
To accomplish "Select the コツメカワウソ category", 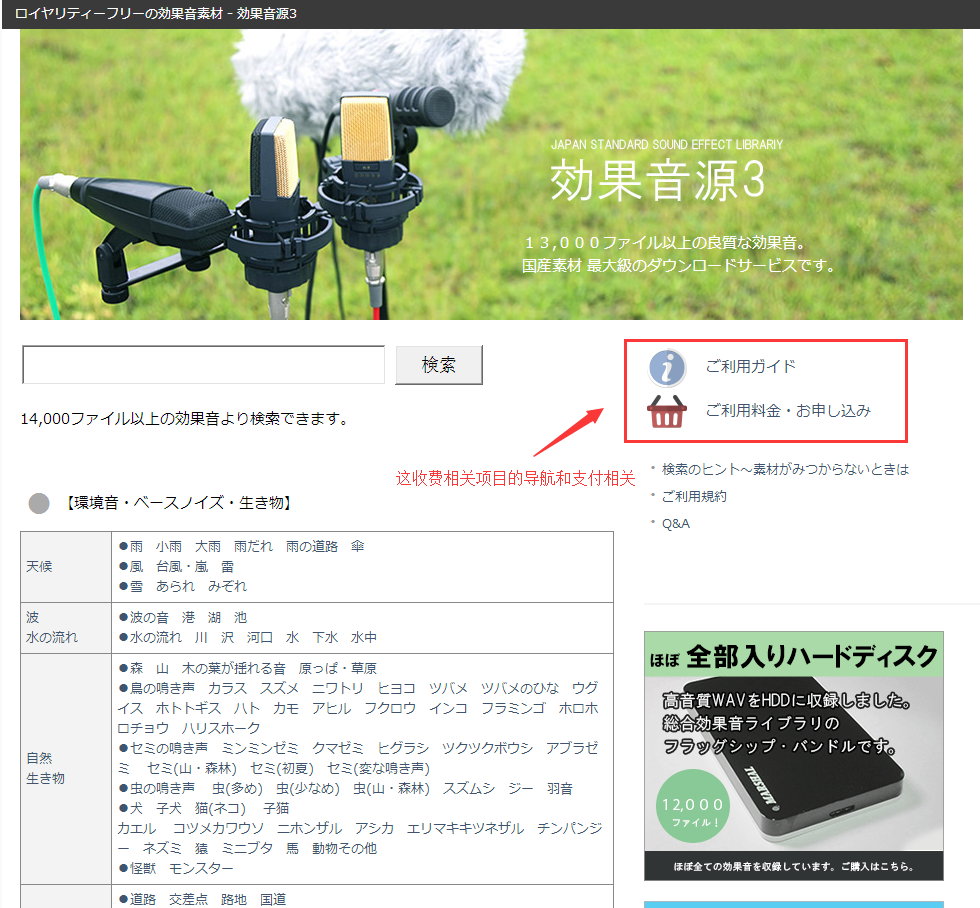I will [x=218, y=829].
